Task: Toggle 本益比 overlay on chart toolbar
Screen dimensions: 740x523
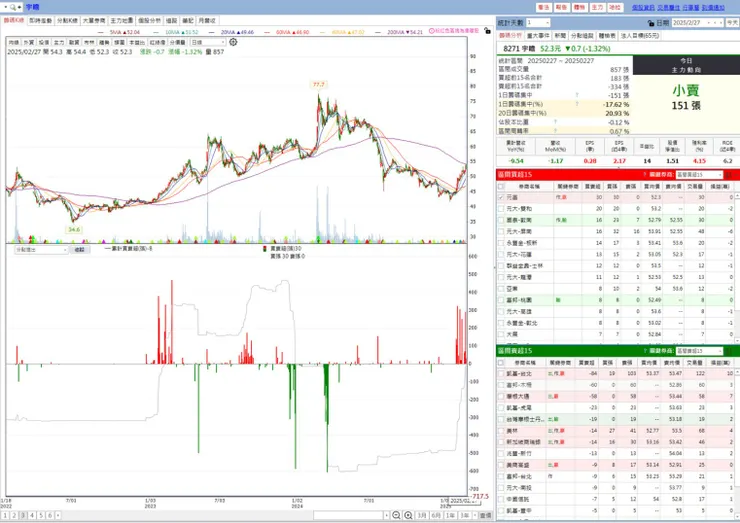Action: (x=136, y=42)
